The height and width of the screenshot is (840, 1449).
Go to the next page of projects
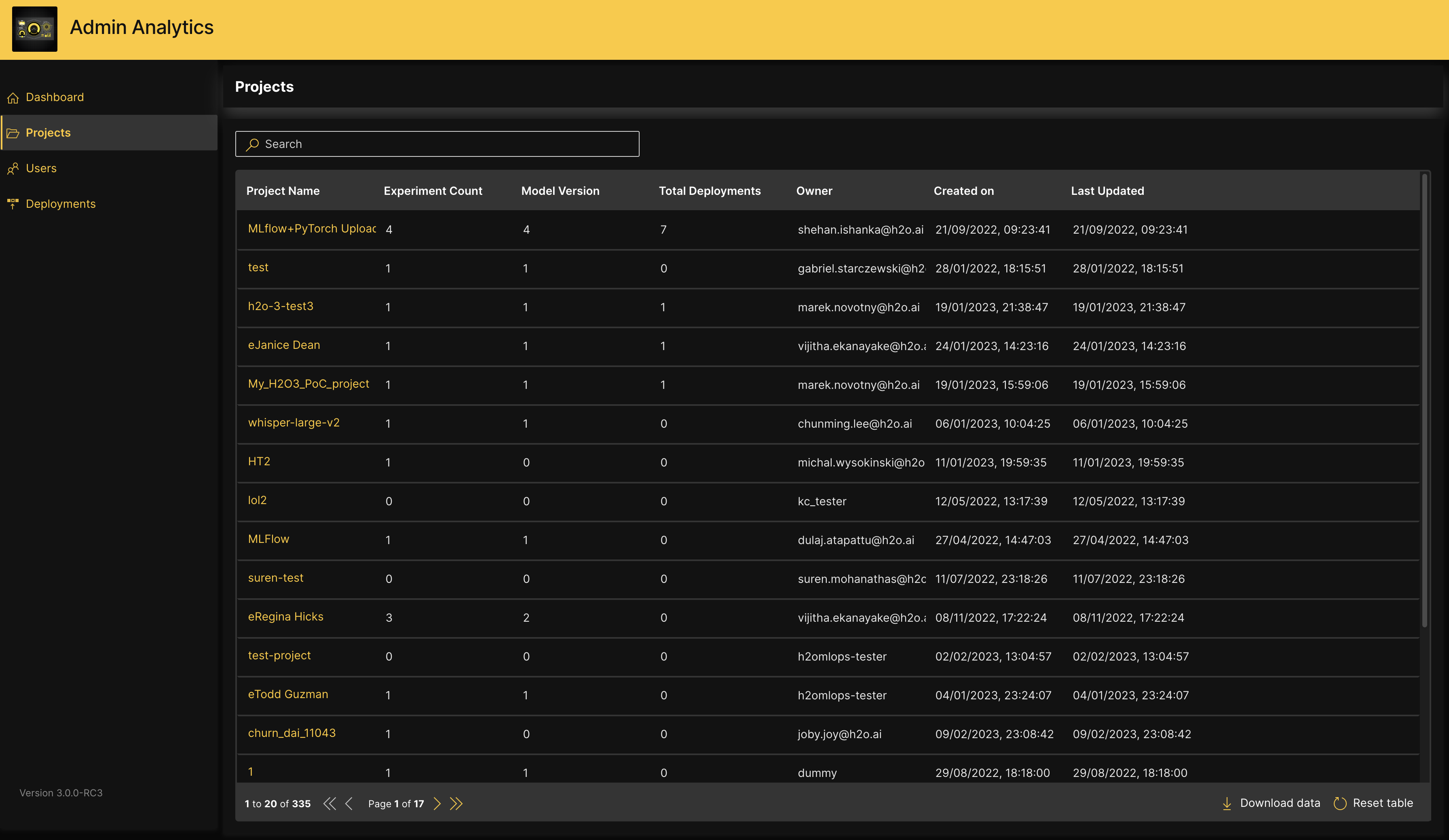(437, 804)
